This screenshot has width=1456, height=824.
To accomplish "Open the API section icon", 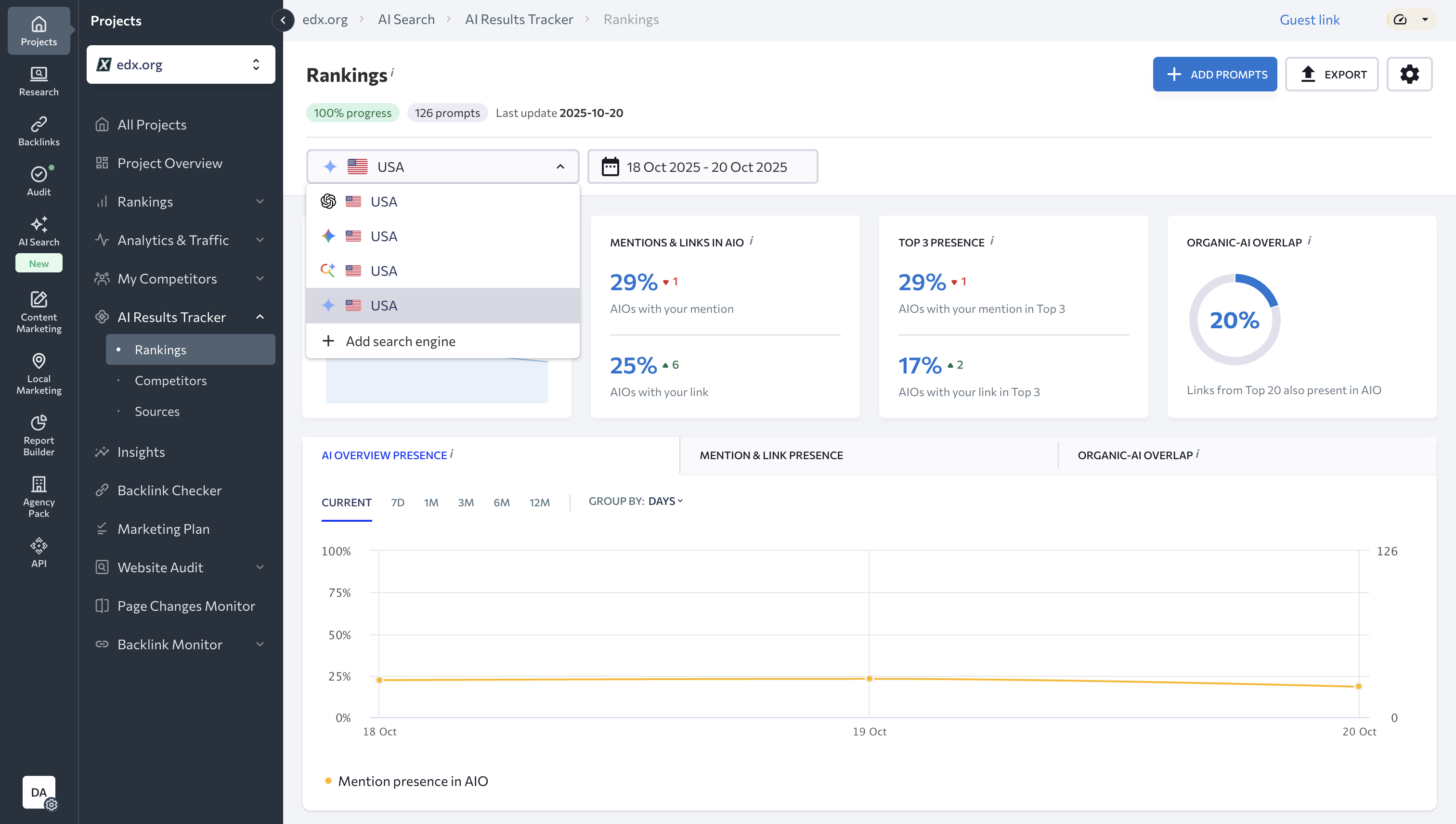I will click(39, 553).
